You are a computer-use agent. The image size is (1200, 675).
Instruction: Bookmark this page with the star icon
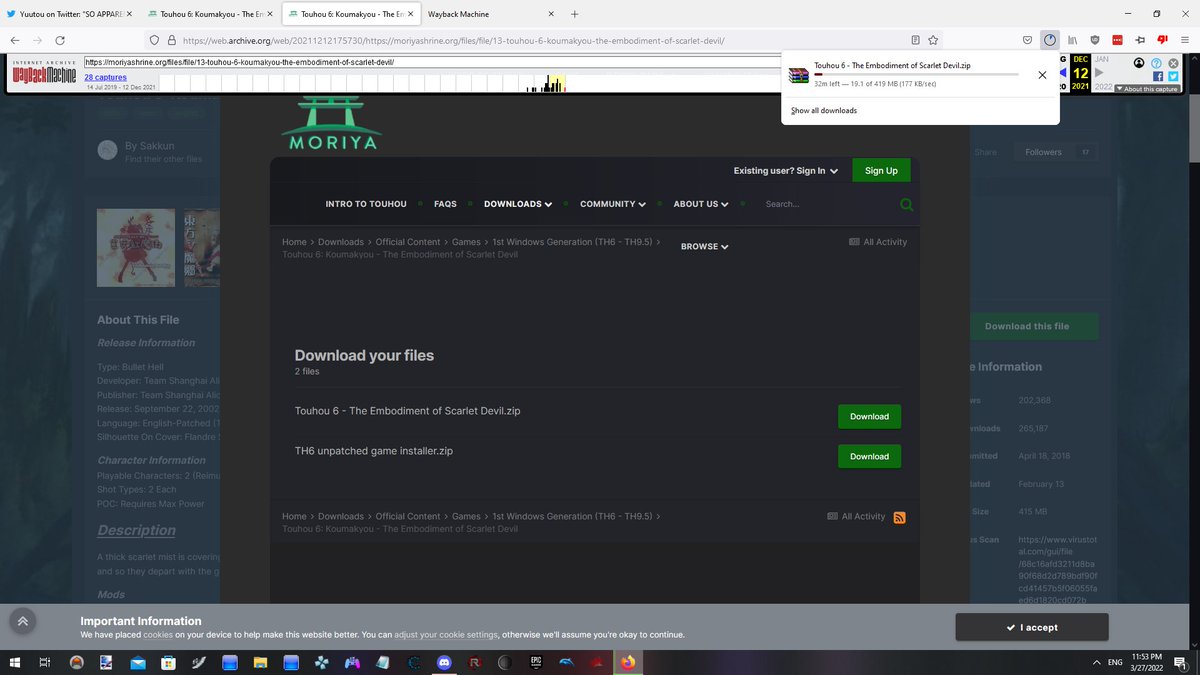[933, 40]
